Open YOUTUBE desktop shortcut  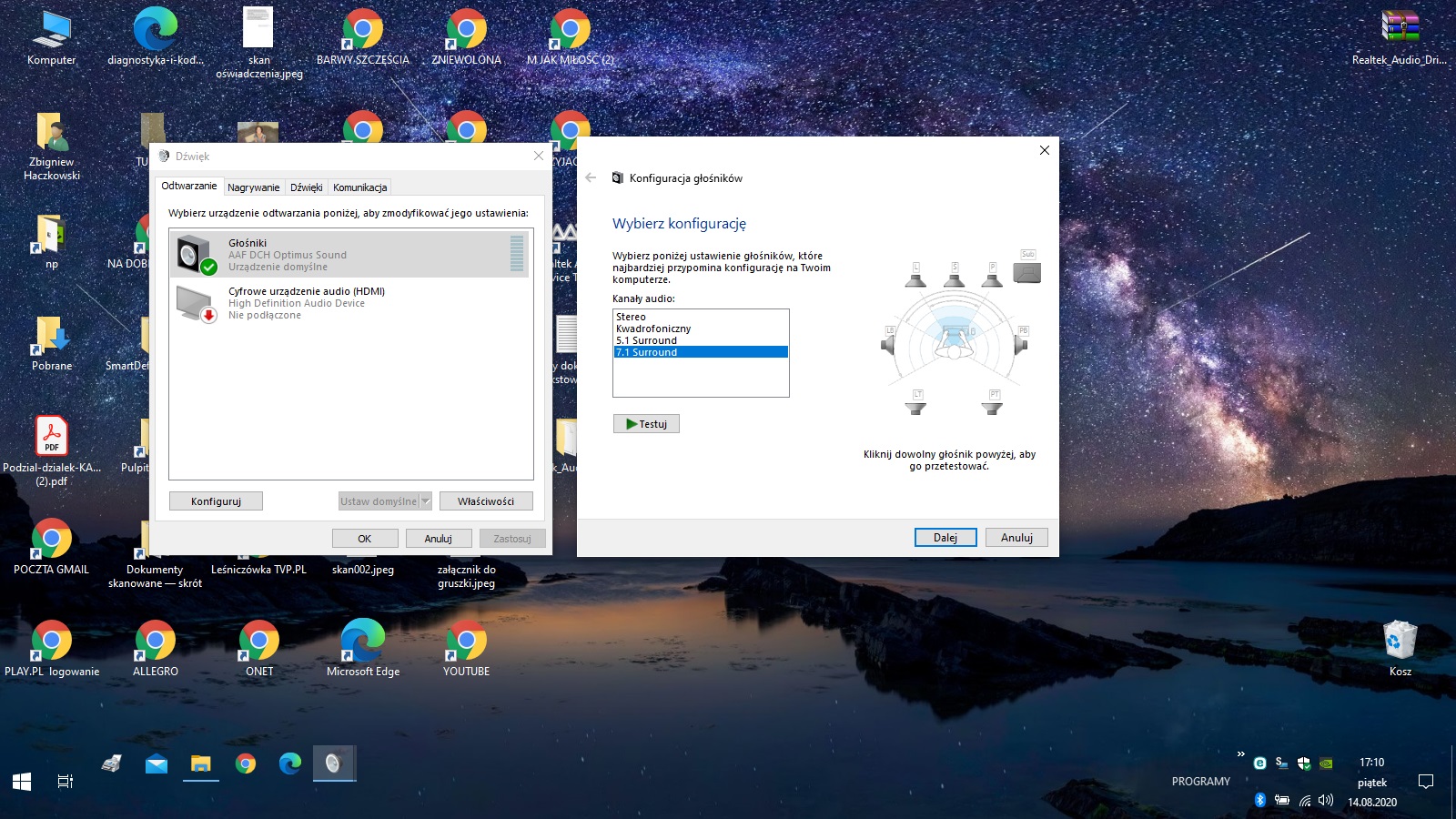[x=466, y=648]
